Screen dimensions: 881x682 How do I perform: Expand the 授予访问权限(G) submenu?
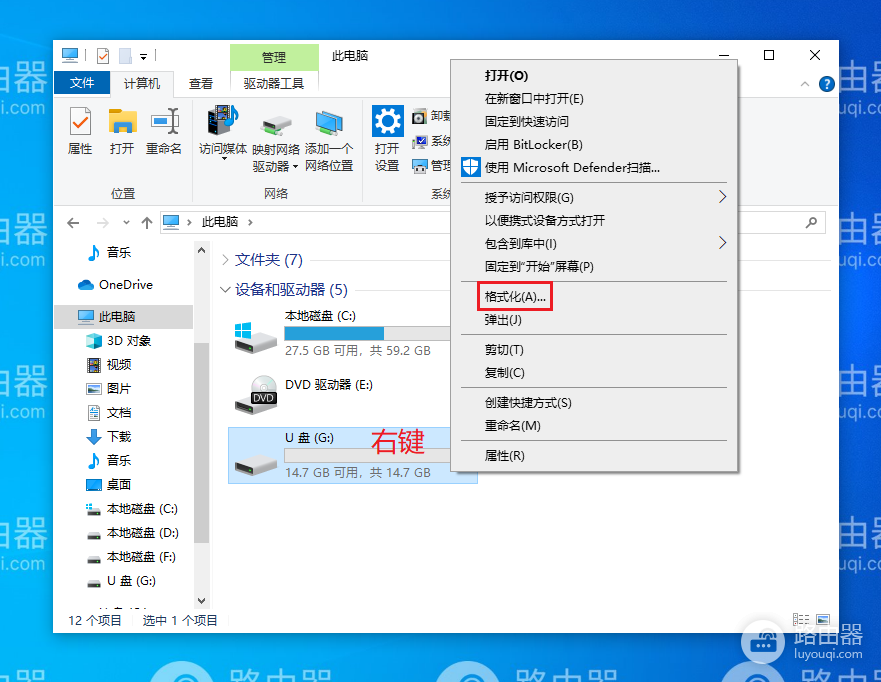tap(594, 197)
